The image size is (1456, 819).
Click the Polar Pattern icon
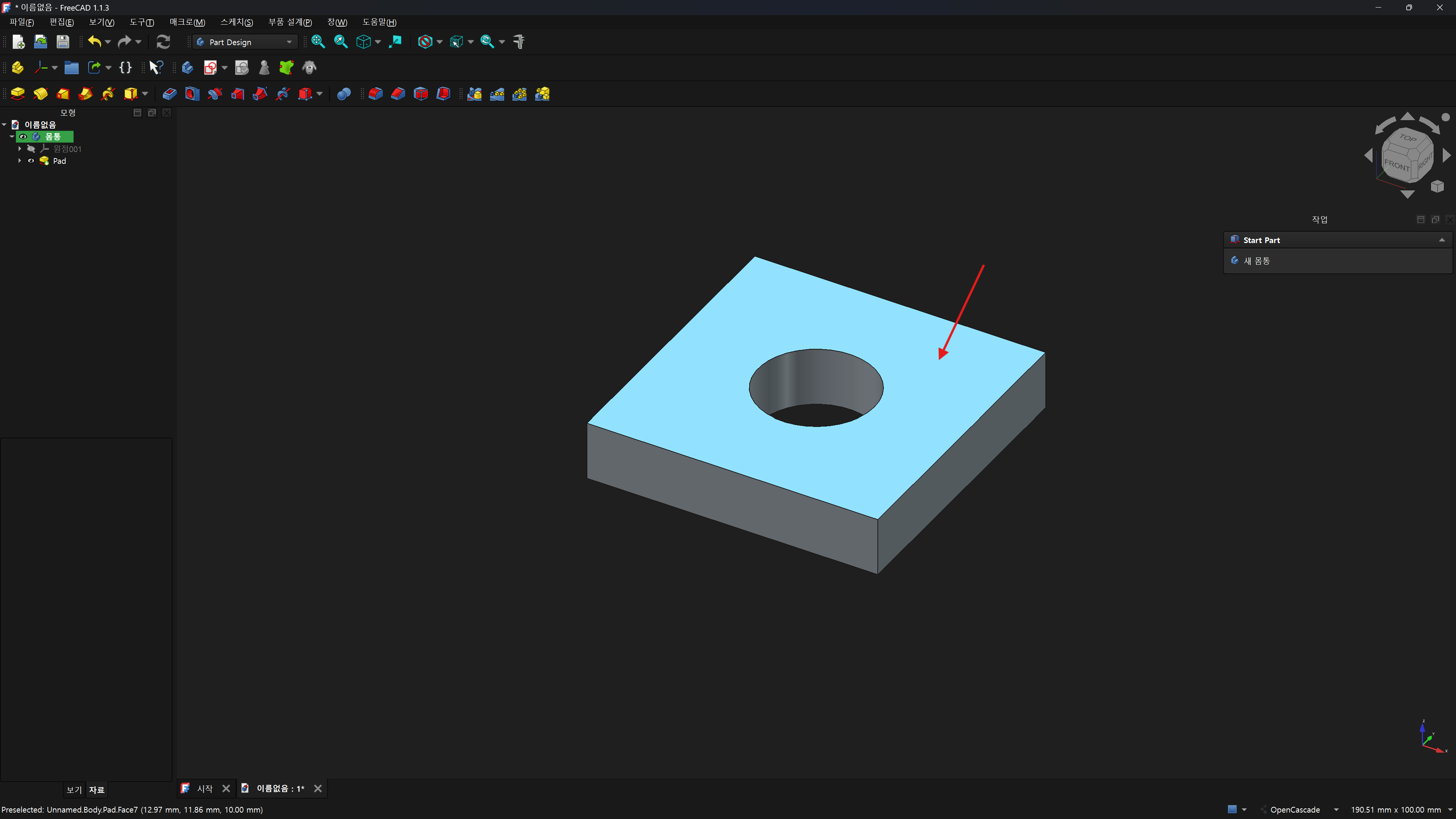coord(520,94)
